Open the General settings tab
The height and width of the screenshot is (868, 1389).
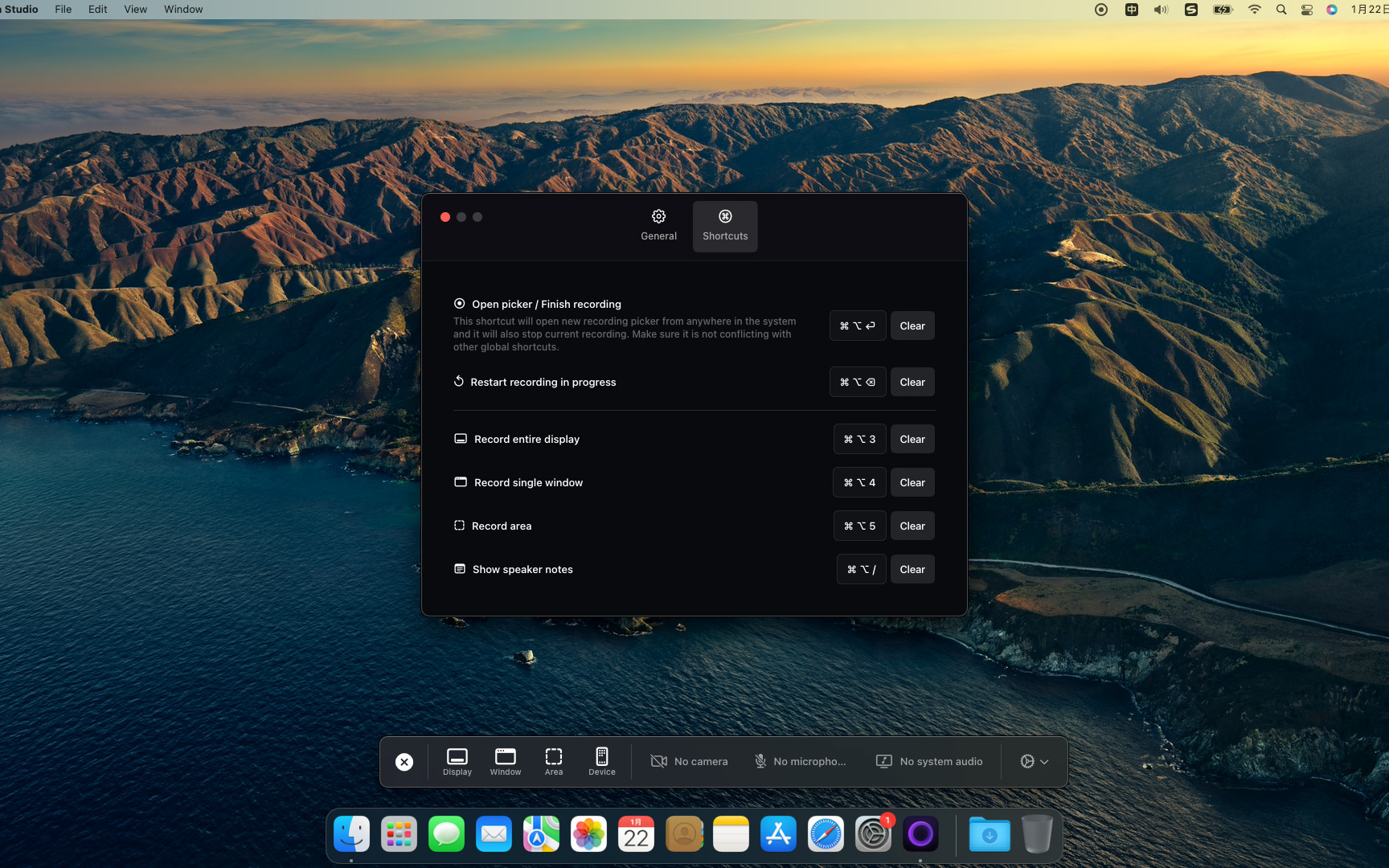658,226
